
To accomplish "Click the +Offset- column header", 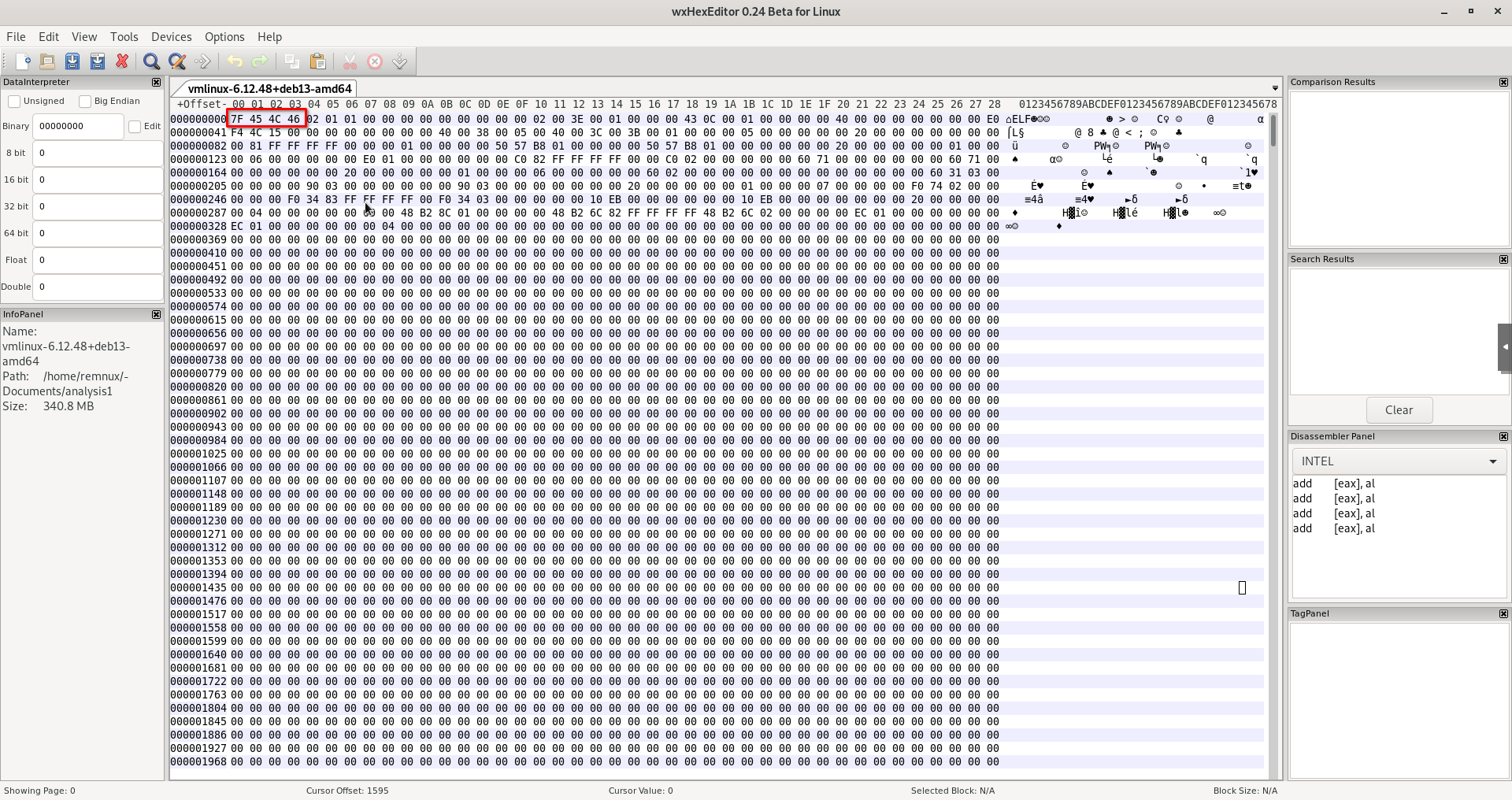I will click(x=202, y=104).
